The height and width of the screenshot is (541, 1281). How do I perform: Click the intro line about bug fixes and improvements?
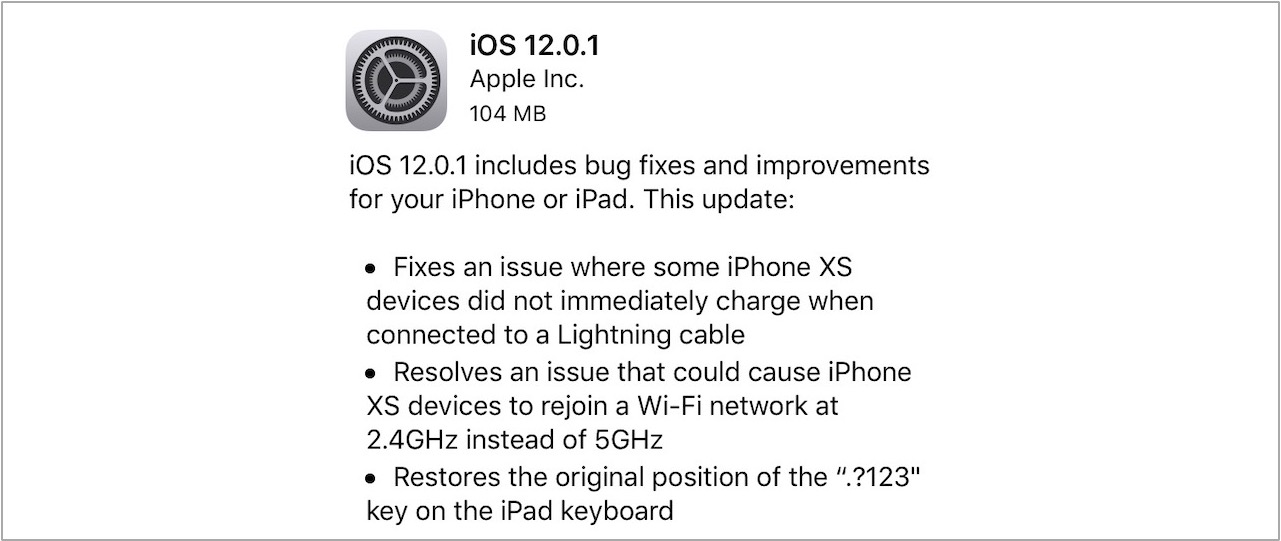(x=639, y=164)
